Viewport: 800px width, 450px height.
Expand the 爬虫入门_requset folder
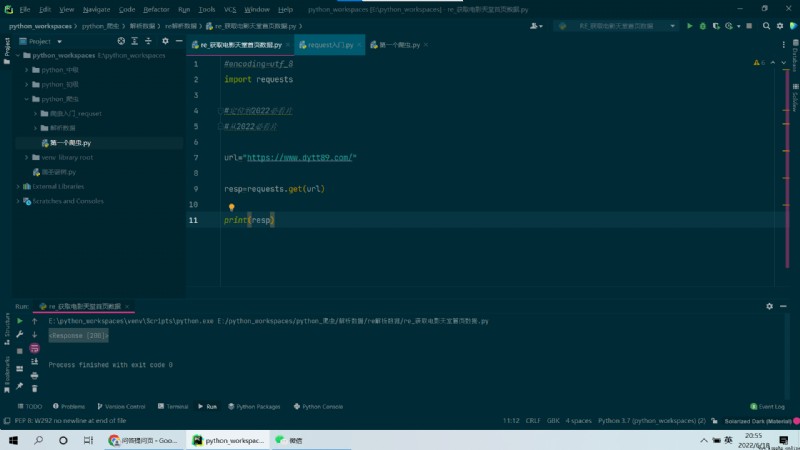coord(35,113)
